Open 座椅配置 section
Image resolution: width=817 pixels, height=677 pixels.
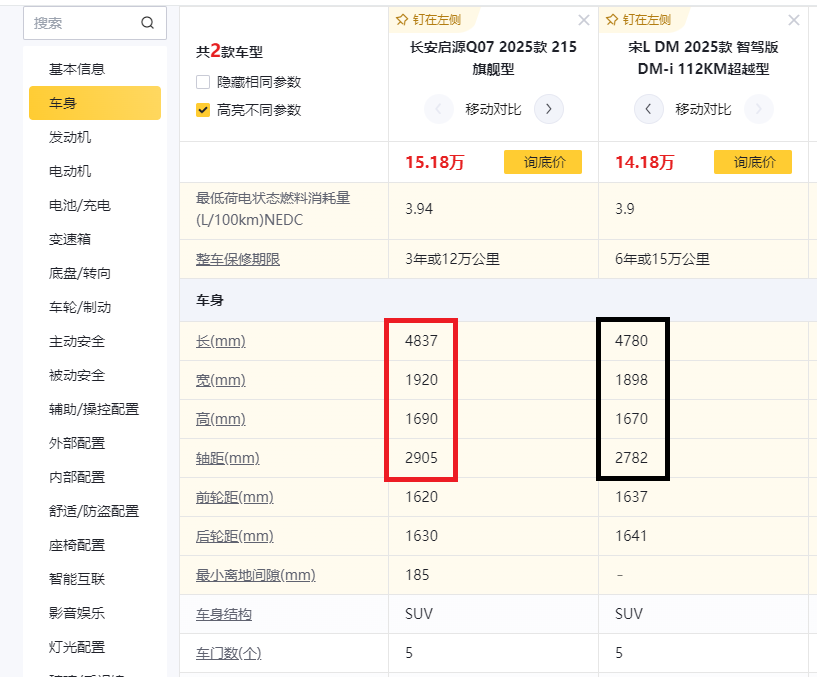tap(77, 545)
